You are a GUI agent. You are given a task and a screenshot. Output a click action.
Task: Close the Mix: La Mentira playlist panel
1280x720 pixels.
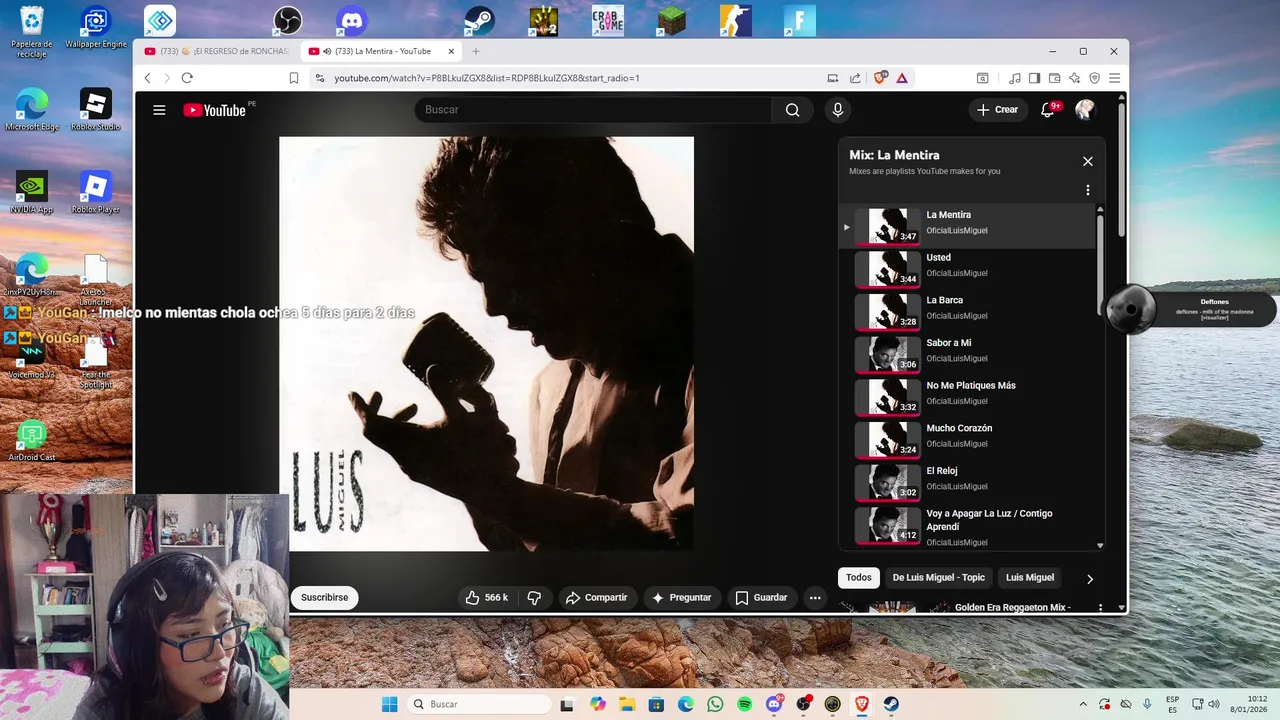(1088, 161)
